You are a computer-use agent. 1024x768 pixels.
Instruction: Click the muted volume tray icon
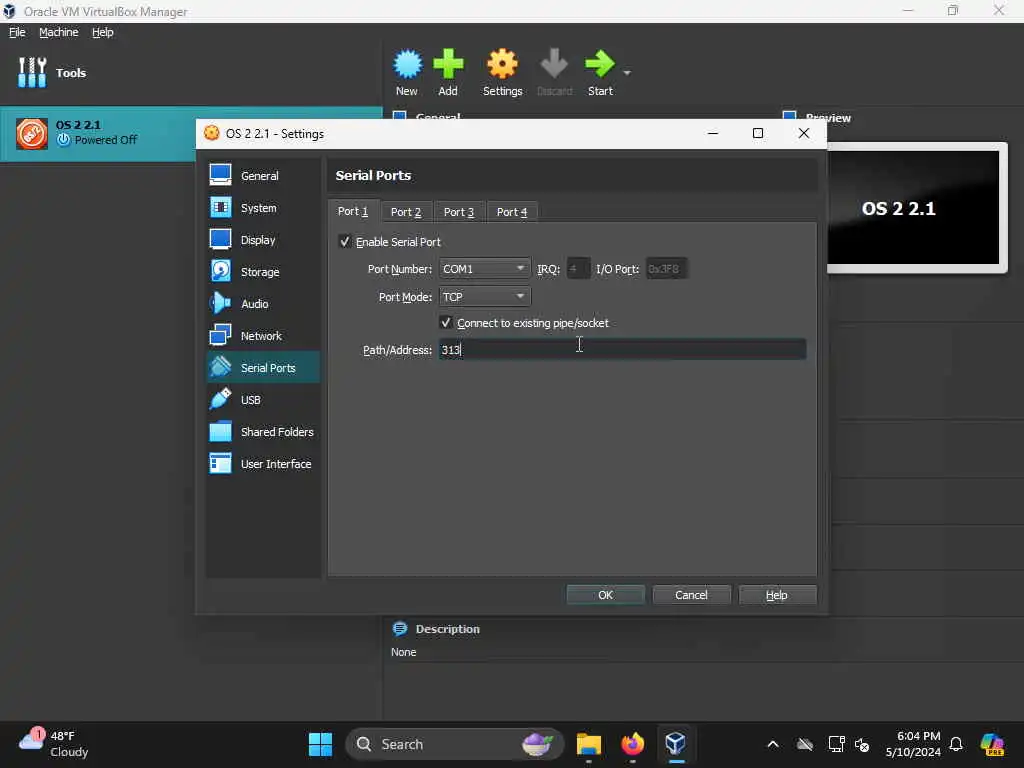(x=862, y=744)
